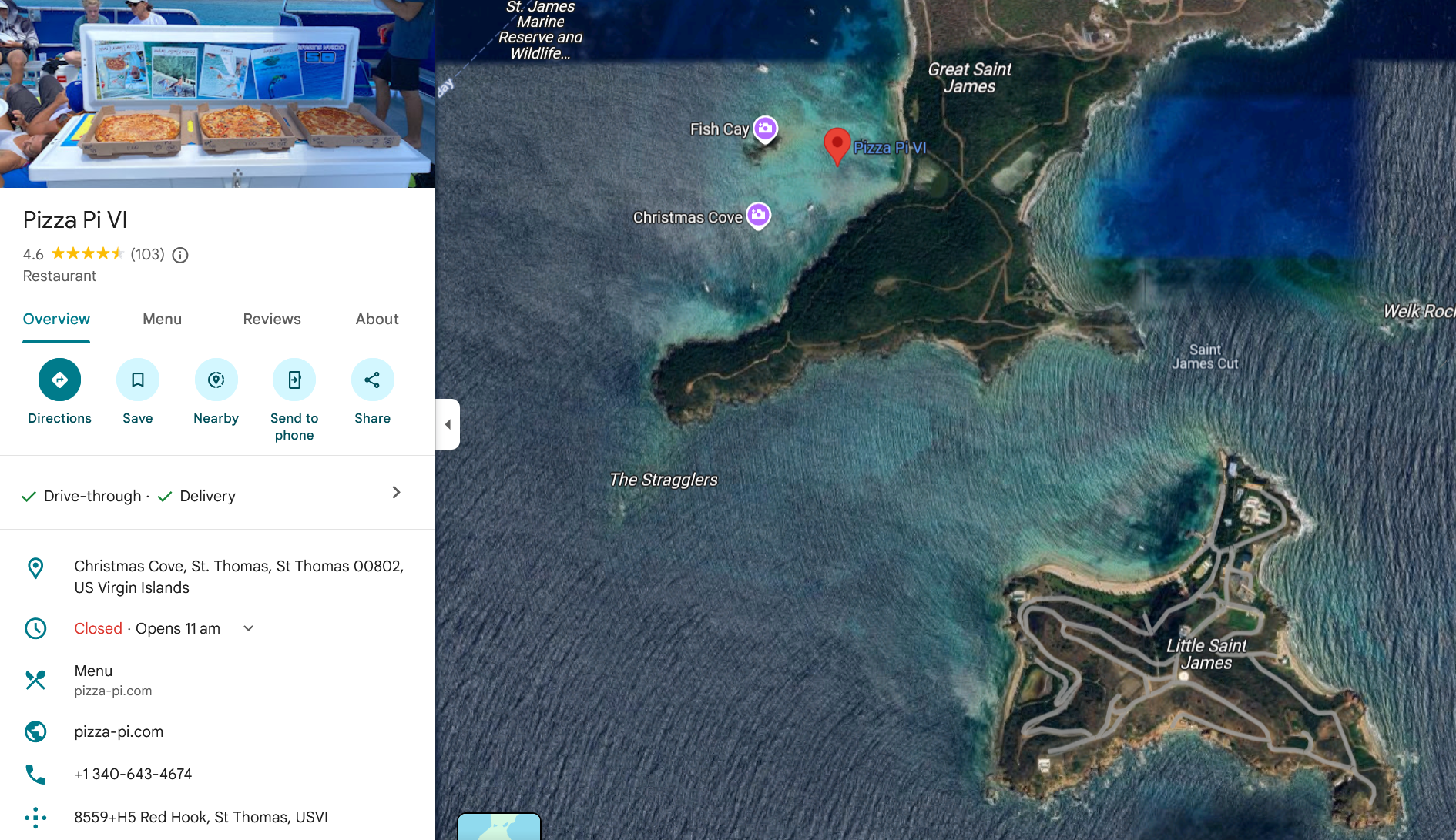1456x840 pixels.
Task: Select the red Pizza Pi VI map pin
Action: click(x=837, y=146)
